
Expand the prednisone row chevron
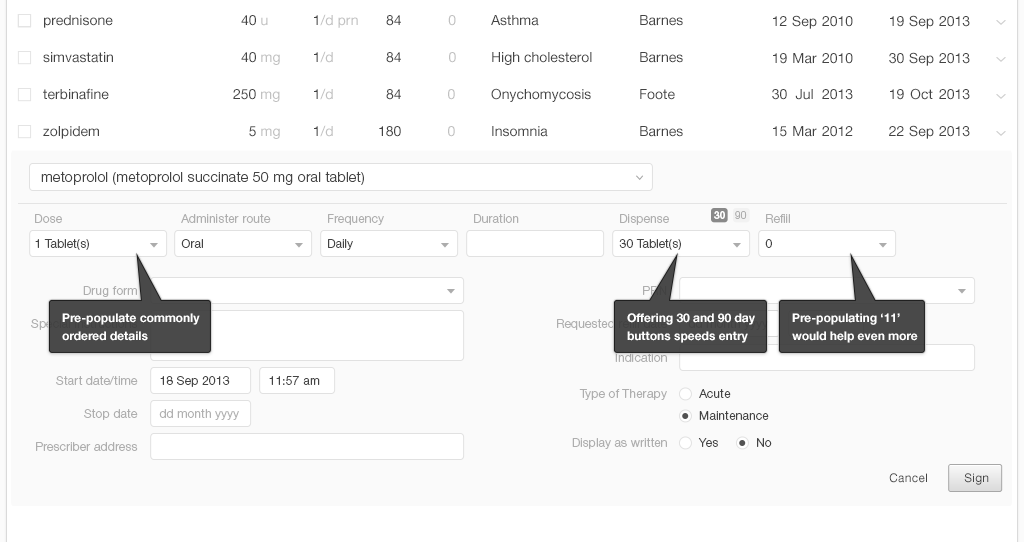[1001, 22]
